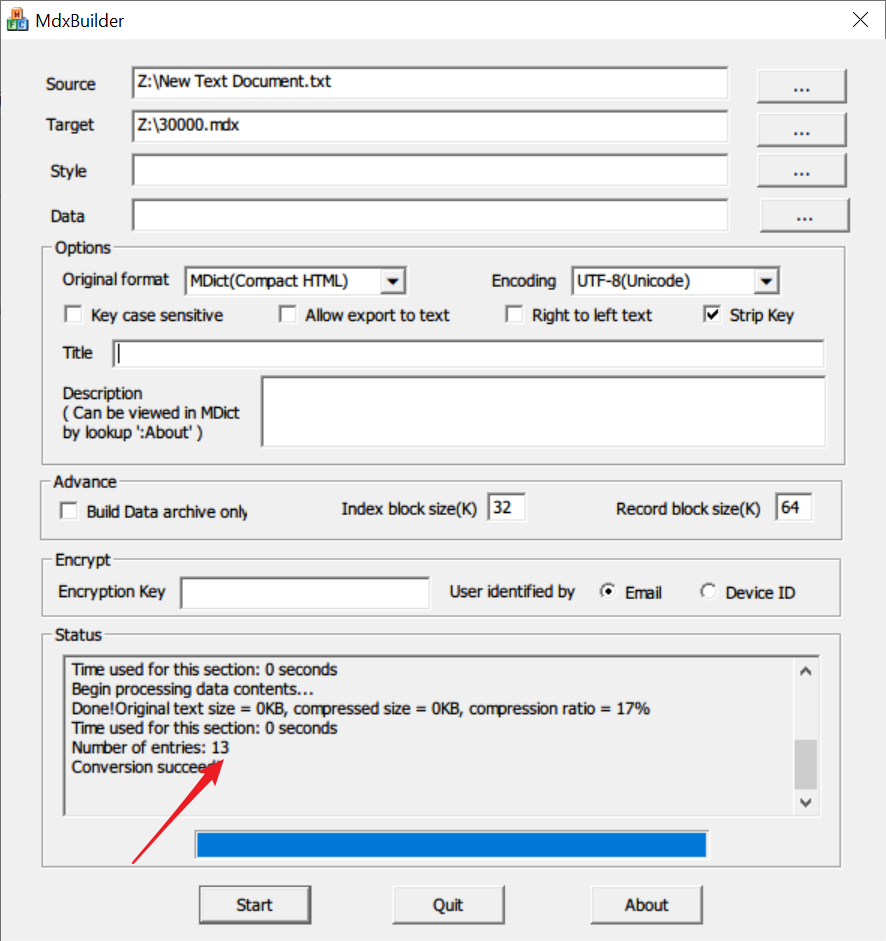Click status log scroll up arrow
886x941 pixels.
coord(806,672)
